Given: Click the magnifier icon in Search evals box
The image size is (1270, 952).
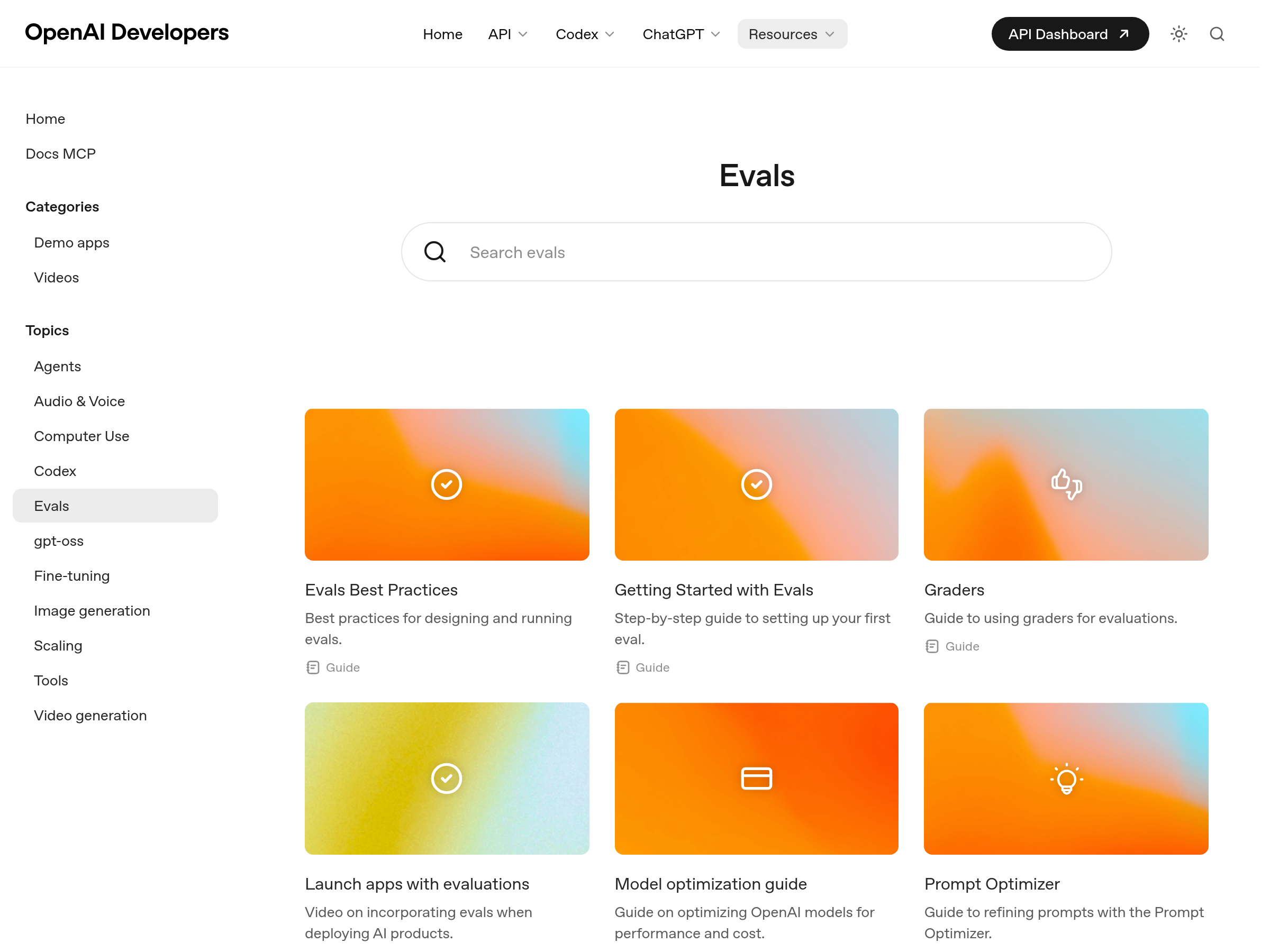Looking at the screenshot, I should pos(434,251).
